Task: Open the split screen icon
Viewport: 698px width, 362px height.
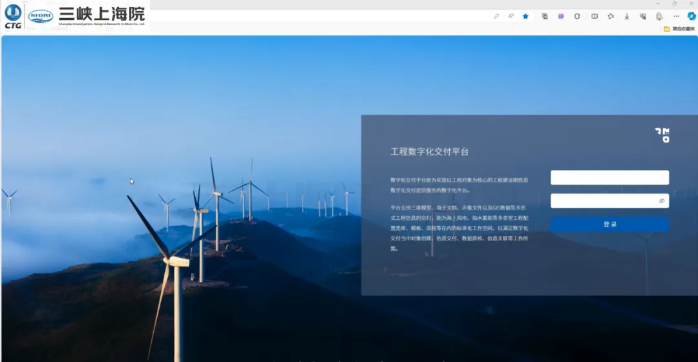Action: pyautogui.click(x=594, y=16)
